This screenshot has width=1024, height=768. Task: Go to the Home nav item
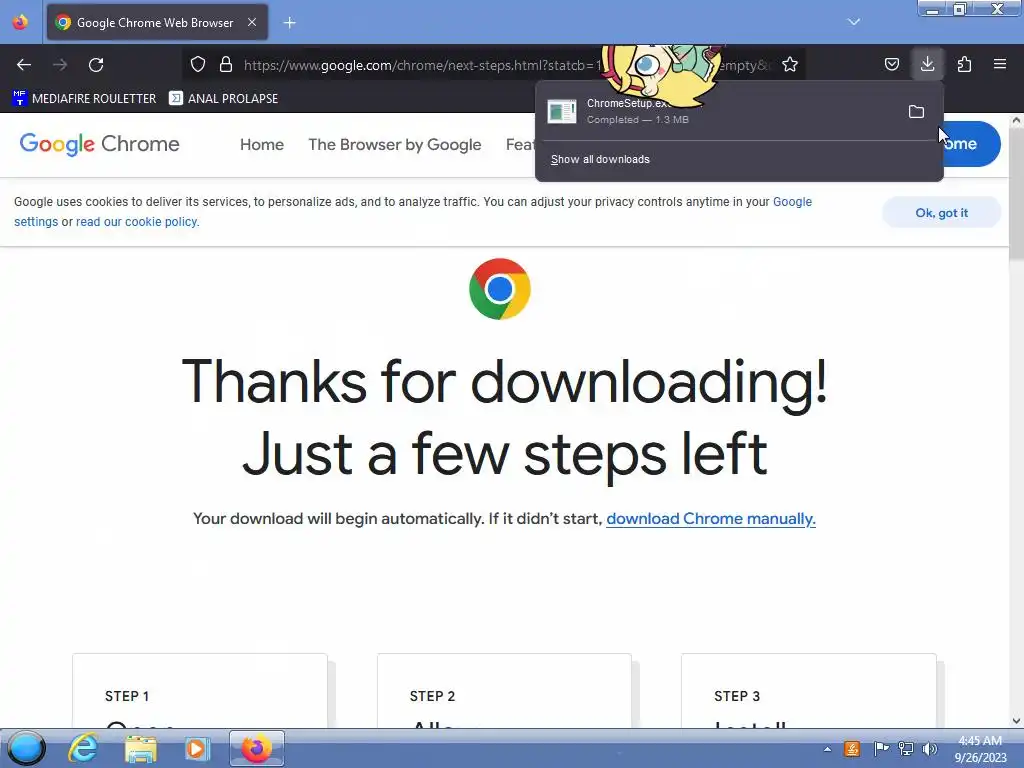click(x=262, y=144)
